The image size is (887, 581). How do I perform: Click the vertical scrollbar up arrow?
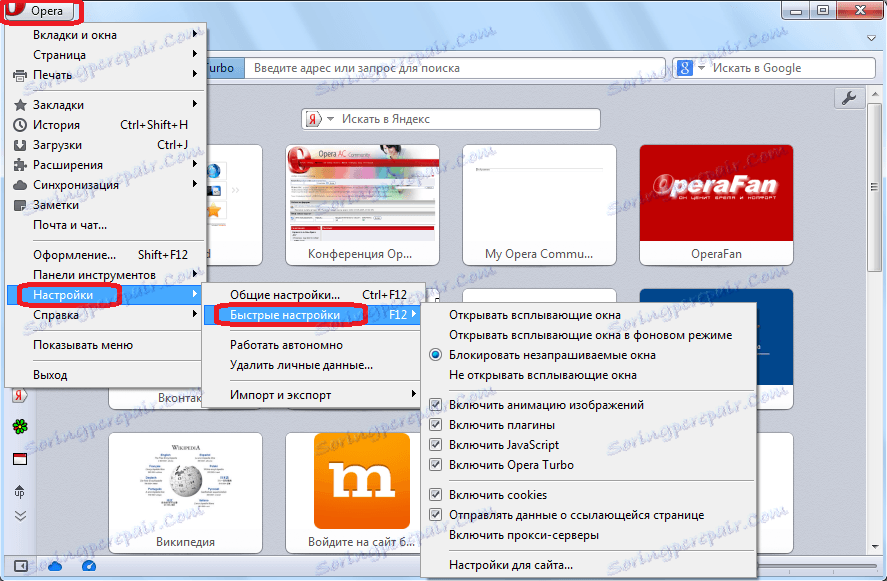(875, 94)
